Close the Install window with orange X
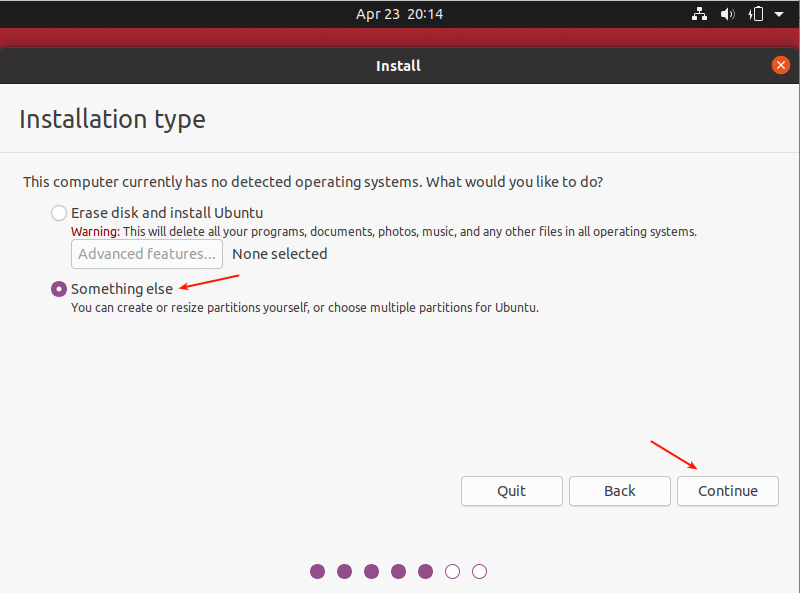The image size is (800, 593). [781, 65]
